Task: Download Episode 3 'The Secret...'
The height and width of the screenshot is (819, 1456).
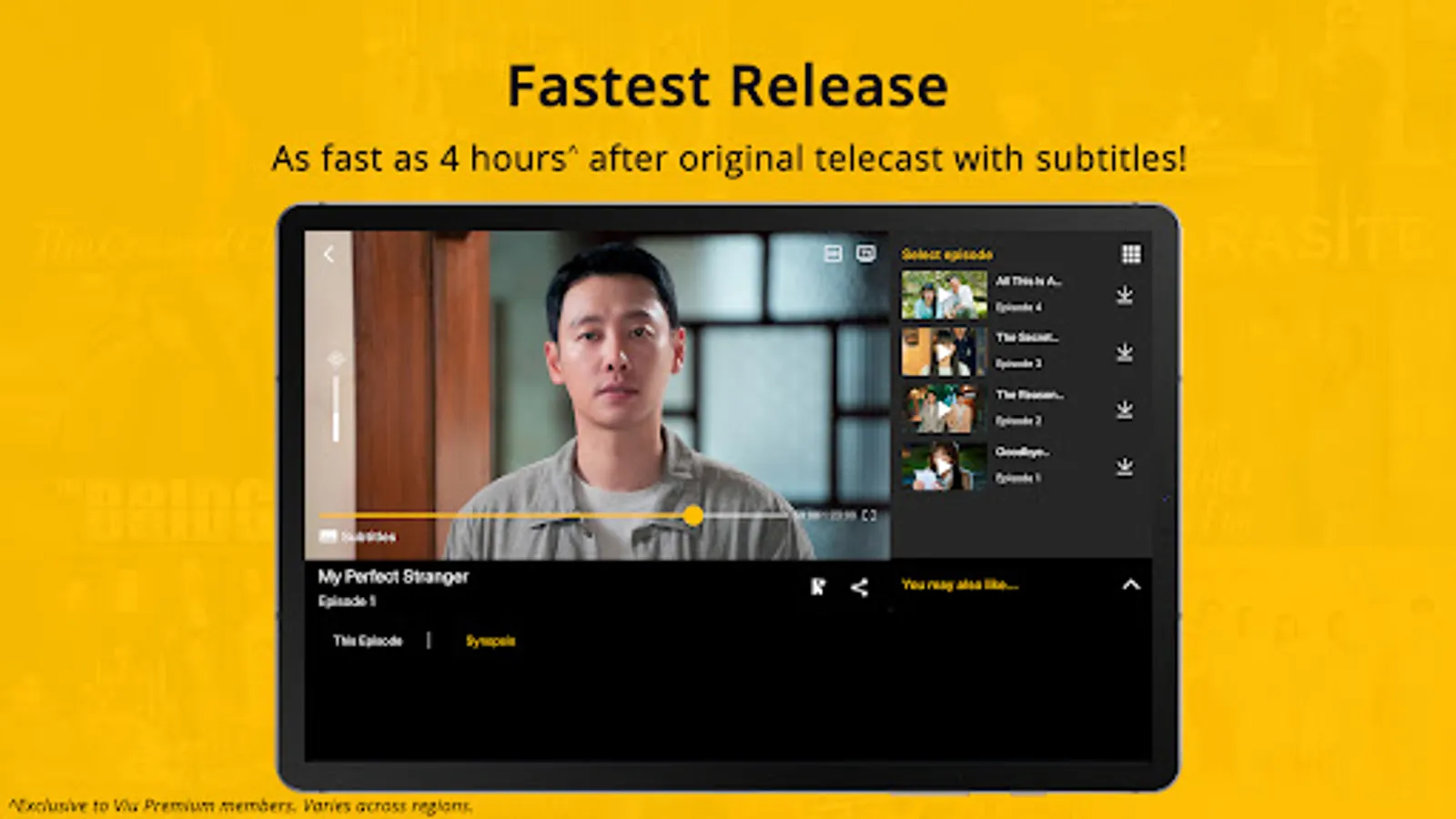Action: (x=1125, y=352)
